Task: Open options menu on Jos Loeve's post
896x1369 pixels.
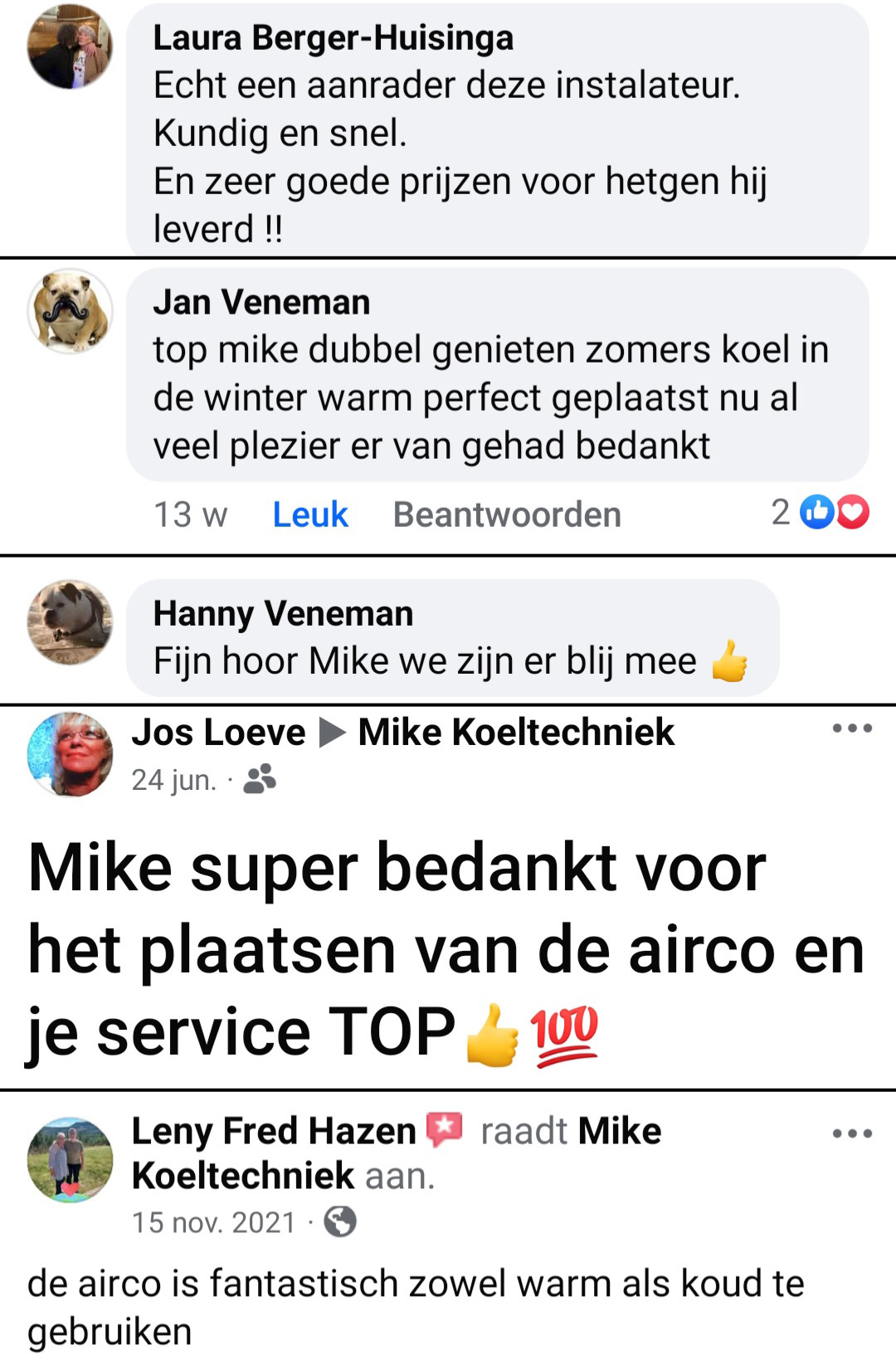Action: coord(852,728)
